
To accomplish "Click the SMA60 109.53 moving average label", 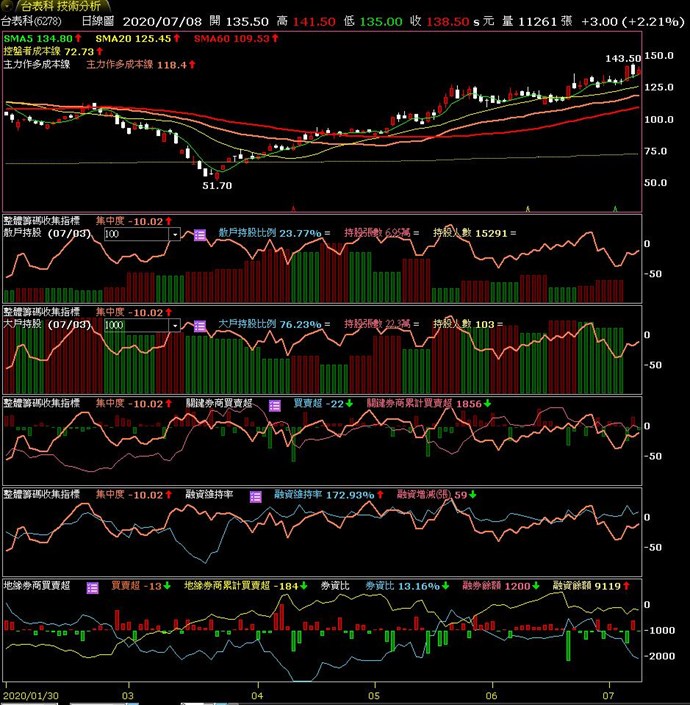I will coord(231,38).
